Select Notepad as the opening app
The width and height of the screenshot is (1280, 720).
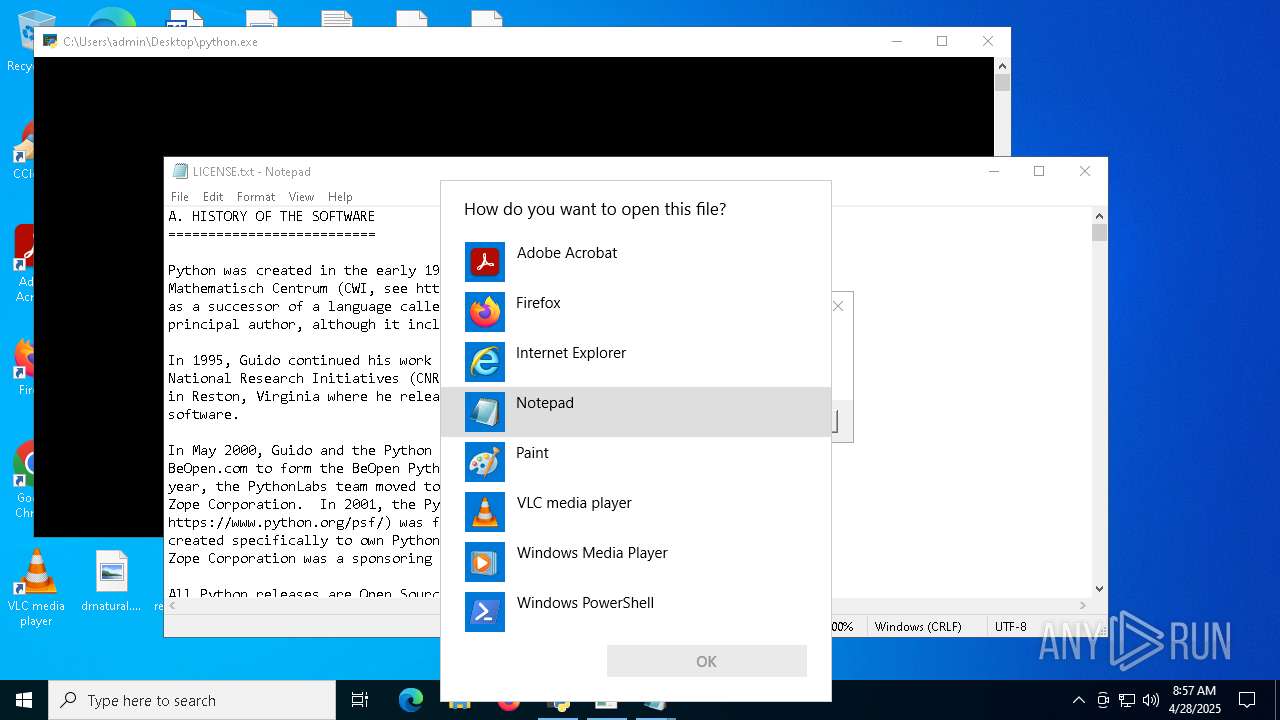pyautogui.click(x=636, y=412)
